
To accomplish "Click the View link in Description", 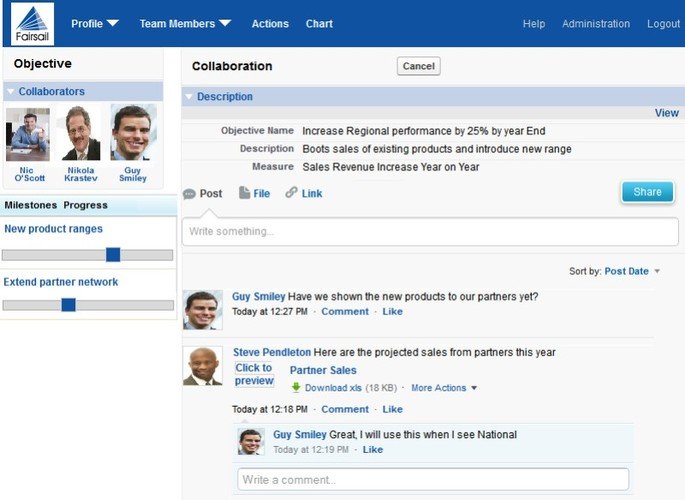I will pos(667,113).
